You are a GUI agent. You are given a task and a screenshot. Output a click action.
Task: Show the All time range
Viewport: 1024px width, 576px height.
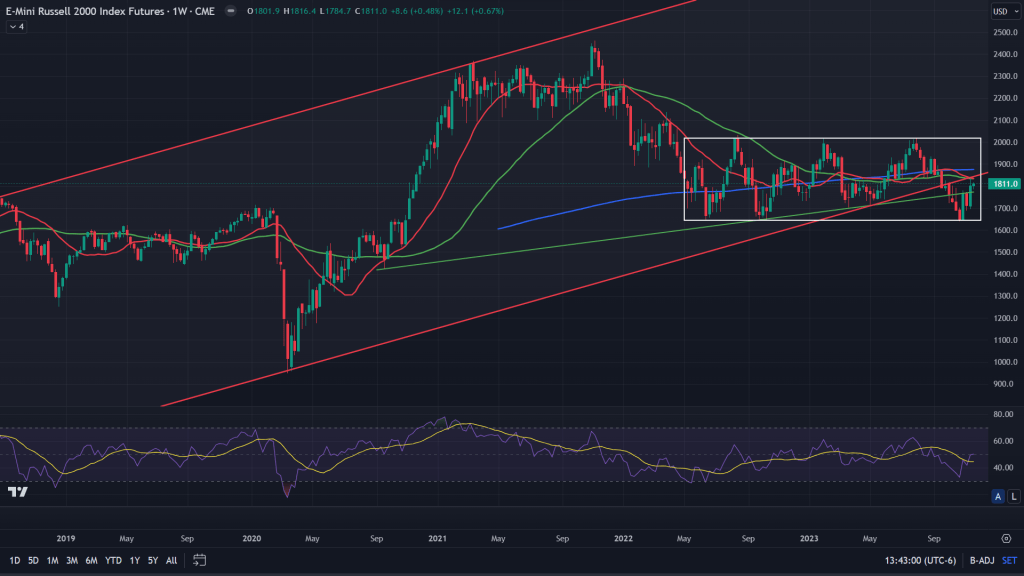pos(172,559)
